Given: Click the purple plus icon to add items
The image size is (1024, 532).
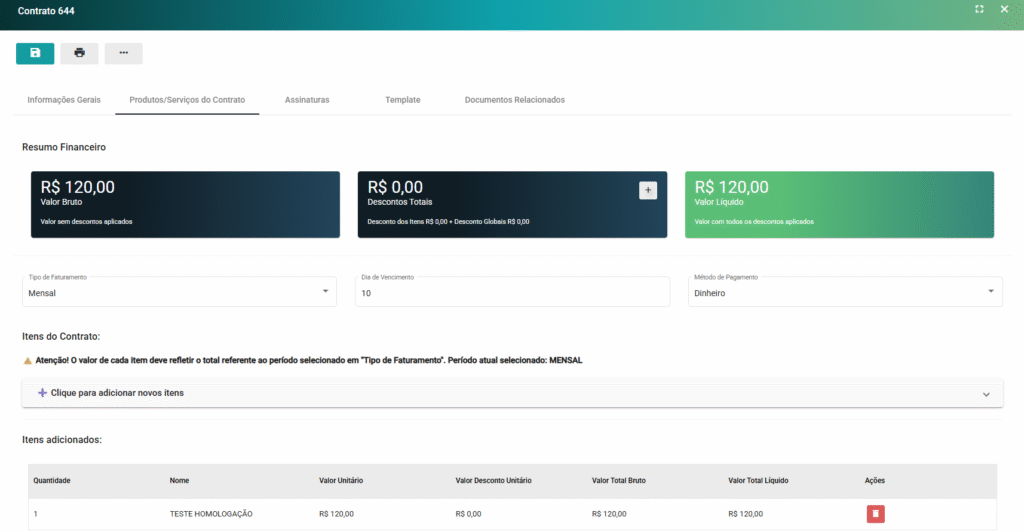Looking at the screenshot, I should click(42, 393).
